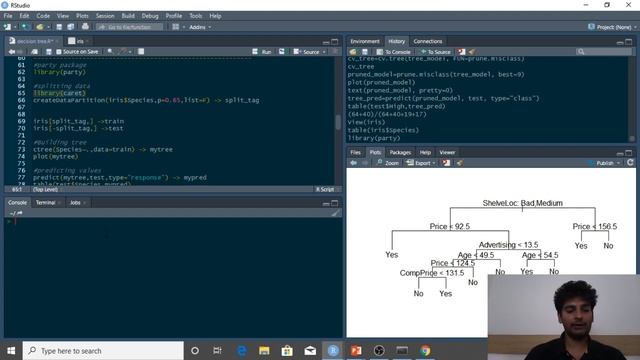Switch to the Environment tab

364,41
